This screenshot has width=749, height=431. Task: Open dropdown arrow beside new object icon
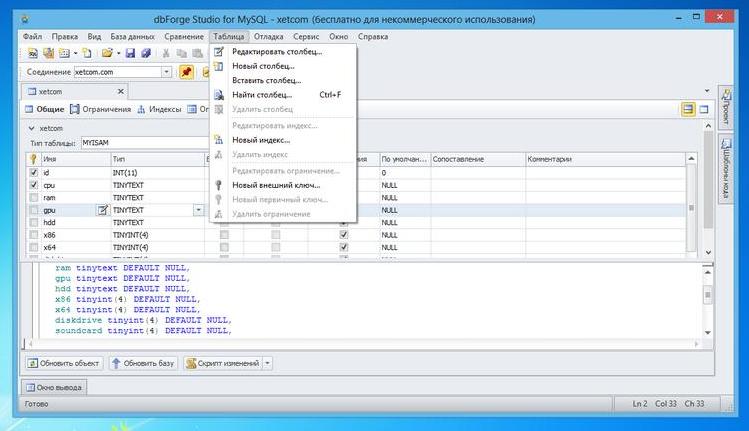coord(75,53)
